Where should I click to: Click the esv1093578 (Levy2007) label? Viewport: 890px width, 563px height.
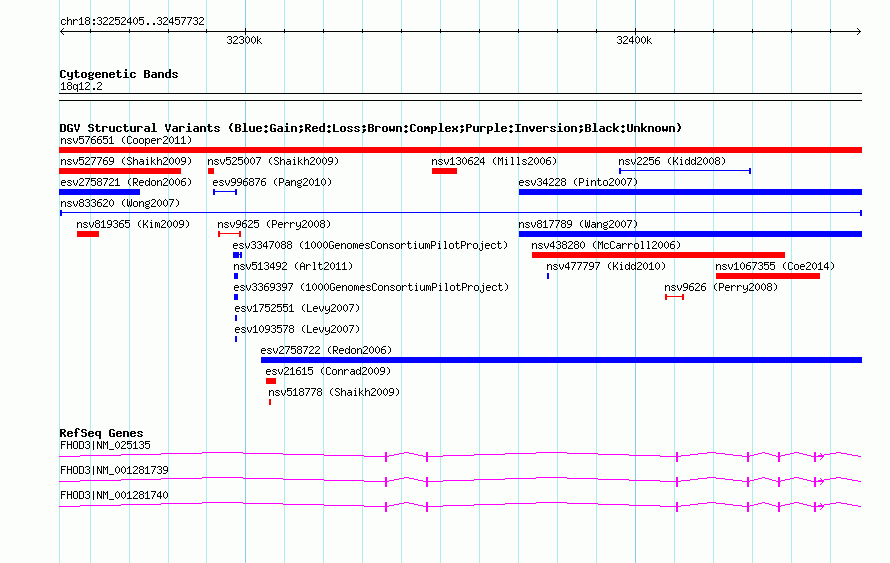(297, 329)
